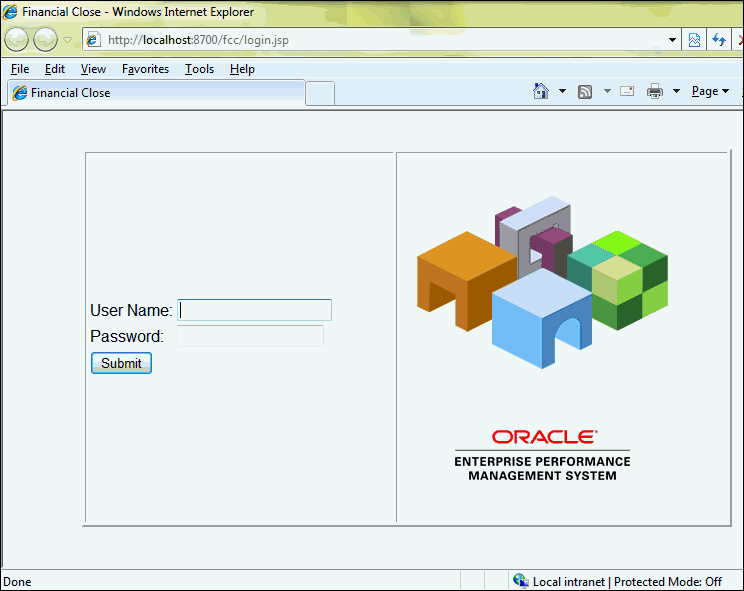Image resolution: width=744 pixels, height=591 pixels.
Task: Click the Done status bar text
Action: pyautogui.click(x=17, y=582)
